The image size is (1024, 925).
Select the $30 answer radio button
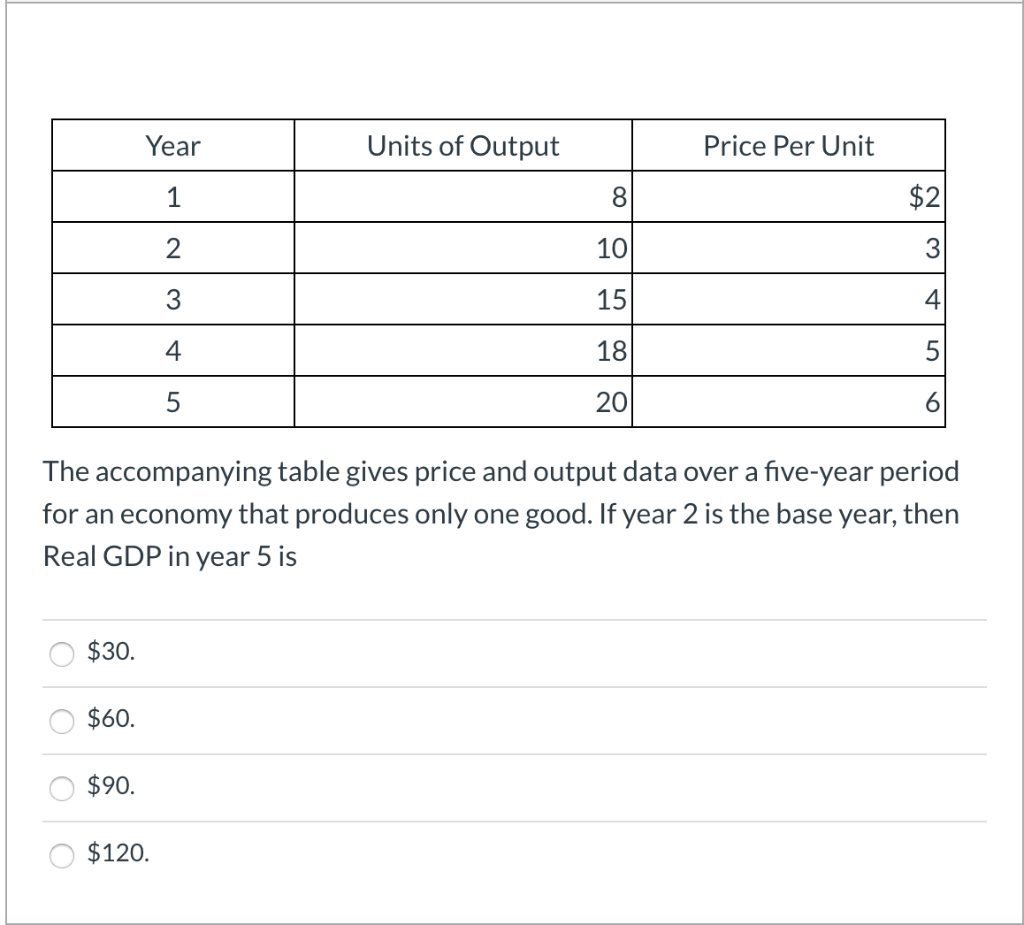(62, 653)
